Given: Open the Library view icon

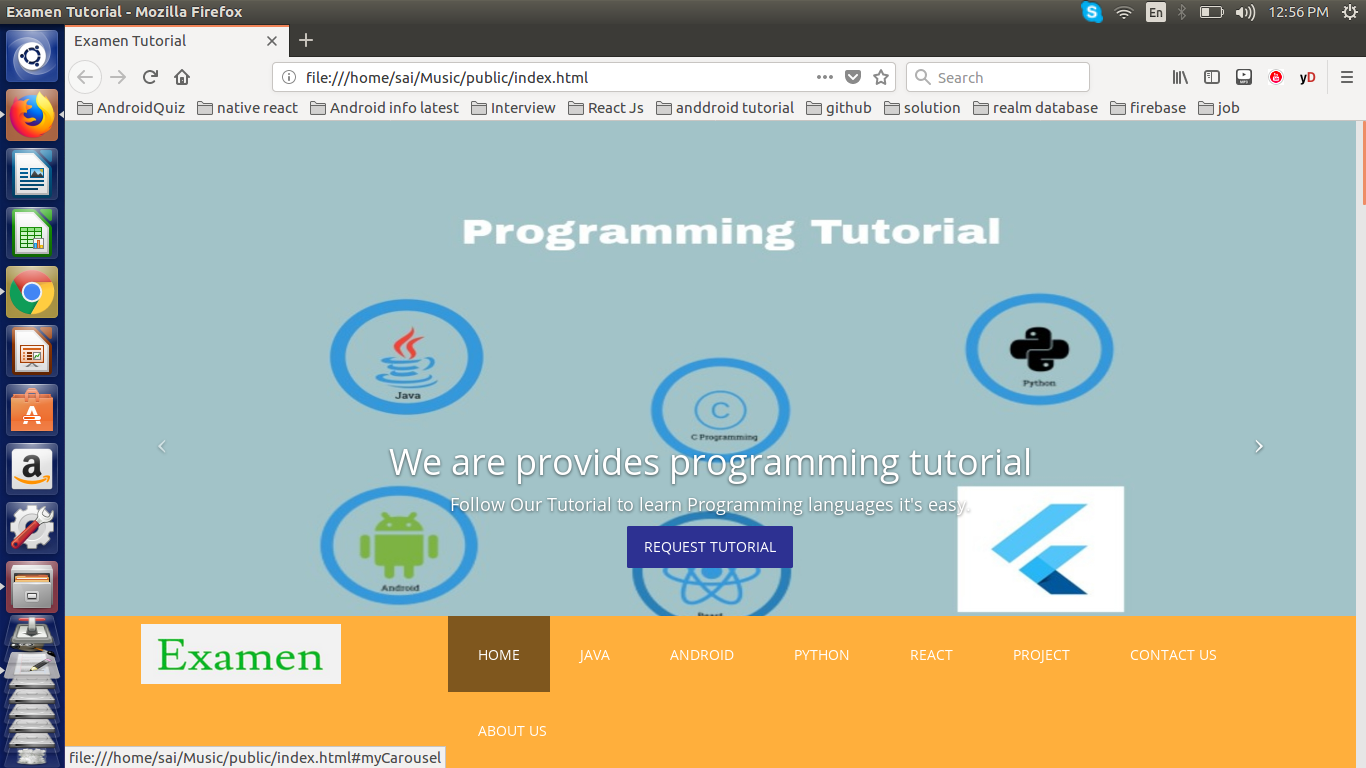Looking at the screenshot, I should pyautogui.click(x=1180, y=77).
